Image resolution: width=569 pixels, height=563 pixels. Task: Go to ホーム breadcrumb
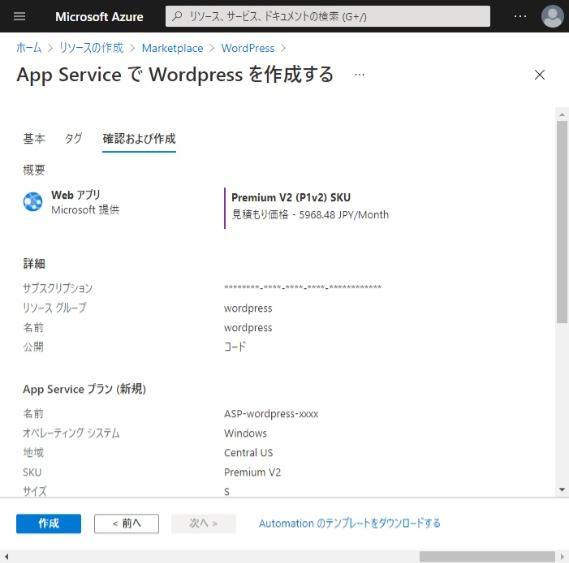pyautogui.click(x=29, y=48)
